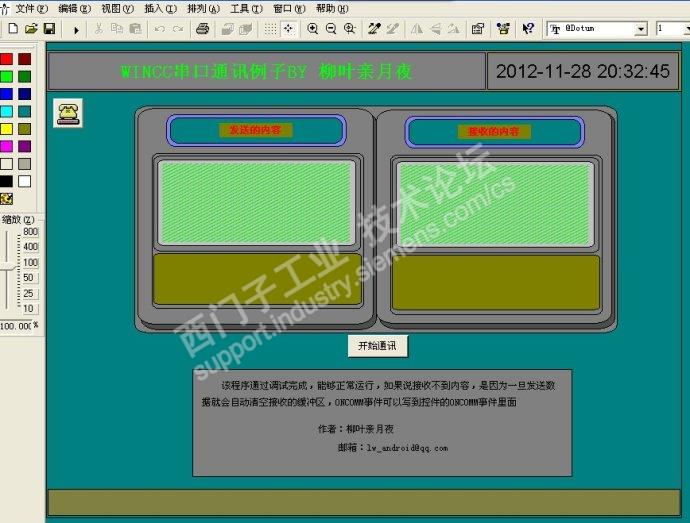Click the rotate object icon
This screenshot has height=523, width=690.
(x=453, y=29)
